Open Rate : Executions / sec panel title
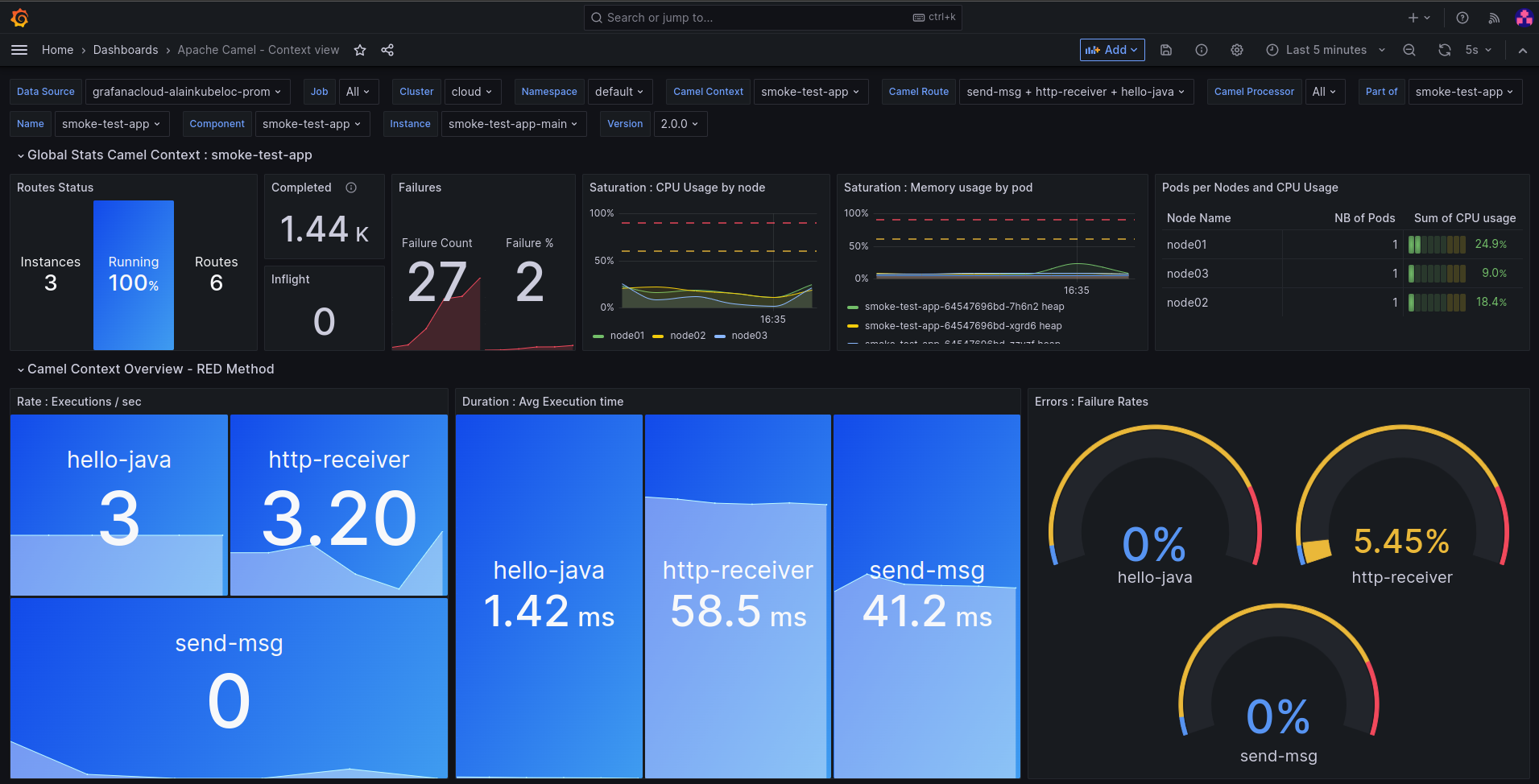Image resolution: width=1539 pixels, height=784 pixels. click(x=79, y=402)
